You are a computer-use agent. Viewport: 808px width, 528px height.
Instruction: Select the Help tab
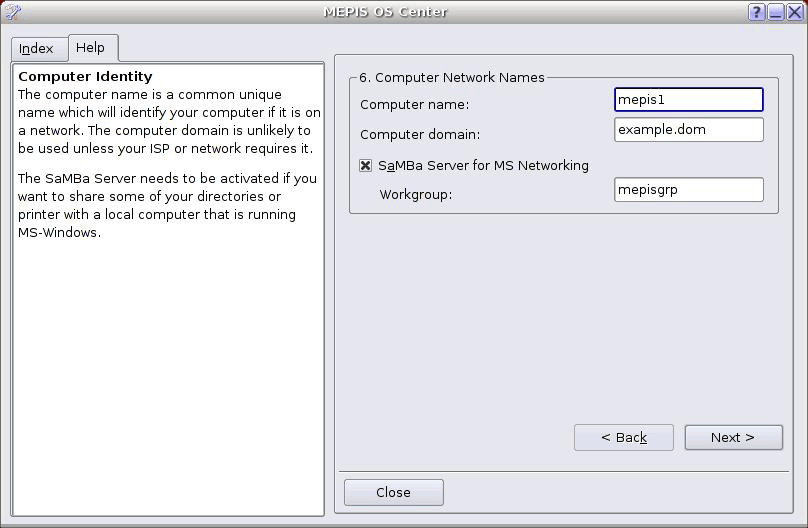tap(90, 48)
